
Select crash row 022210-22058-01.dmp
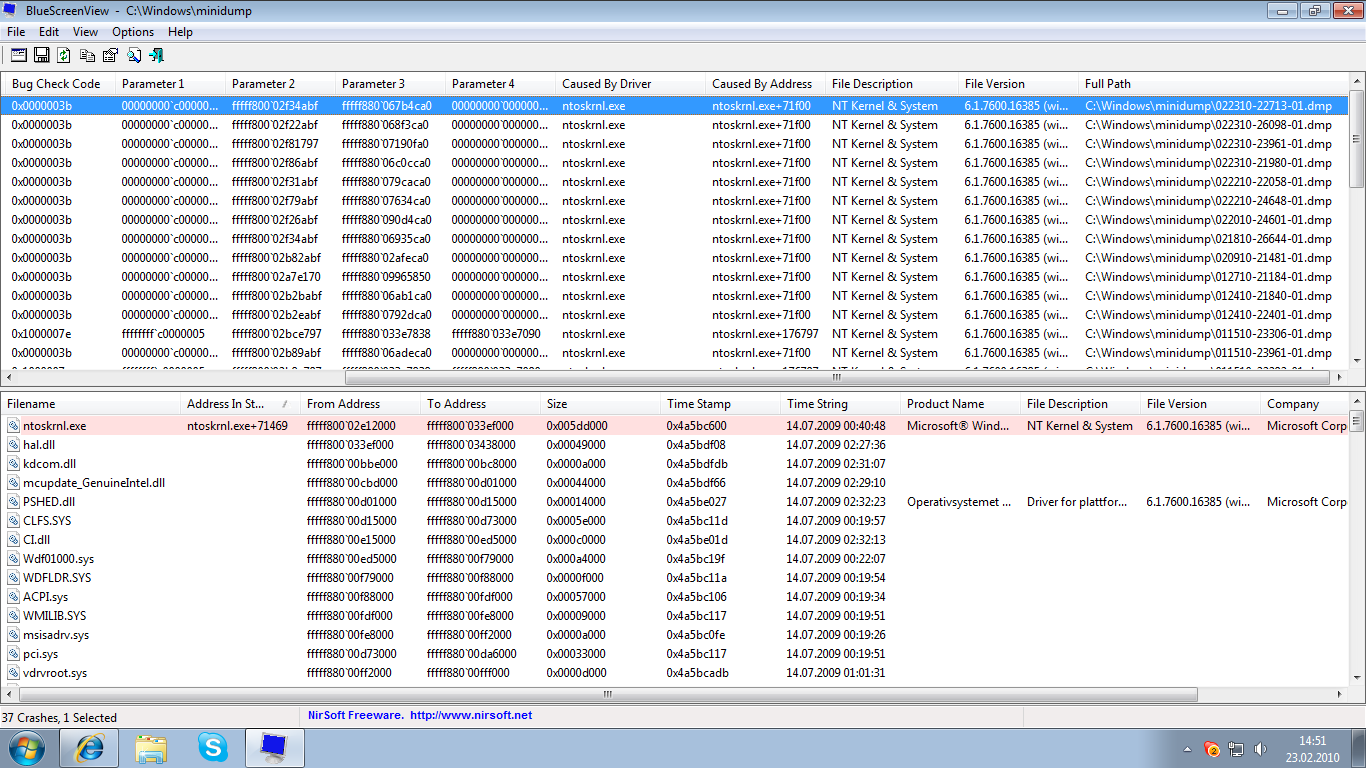point(675,182)
